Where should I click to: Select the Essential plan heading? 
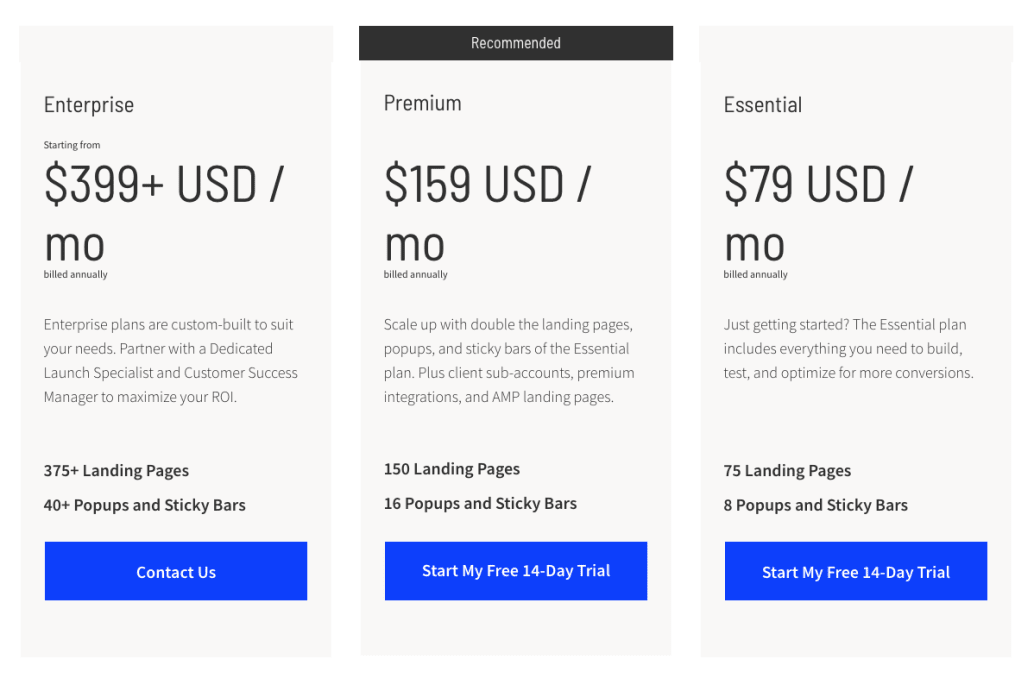[763, 105]
